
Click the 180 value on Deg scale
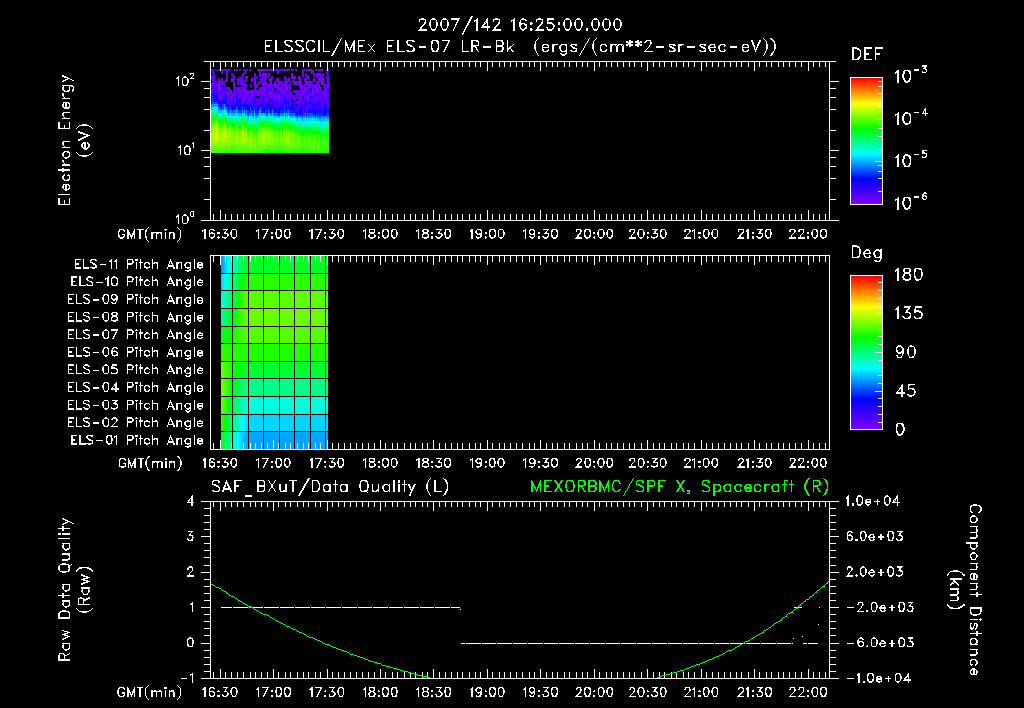(908, 275)
